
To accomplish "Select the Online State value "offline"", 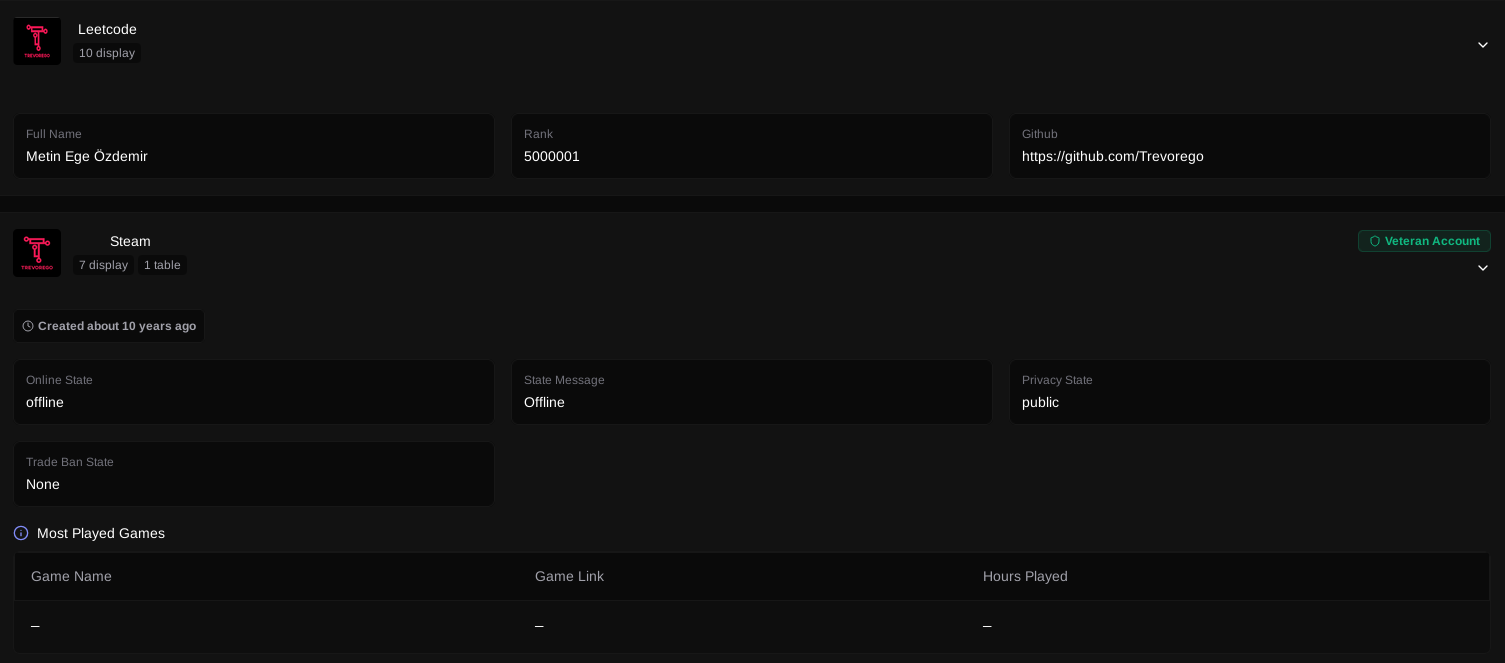I will point(45,402).
